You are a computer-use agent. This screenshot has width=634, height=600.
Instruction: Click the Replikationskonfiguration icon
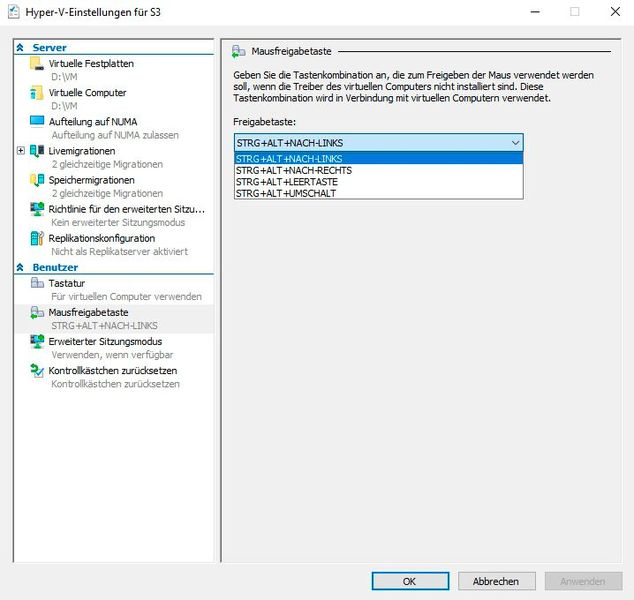tap(37, 238)
